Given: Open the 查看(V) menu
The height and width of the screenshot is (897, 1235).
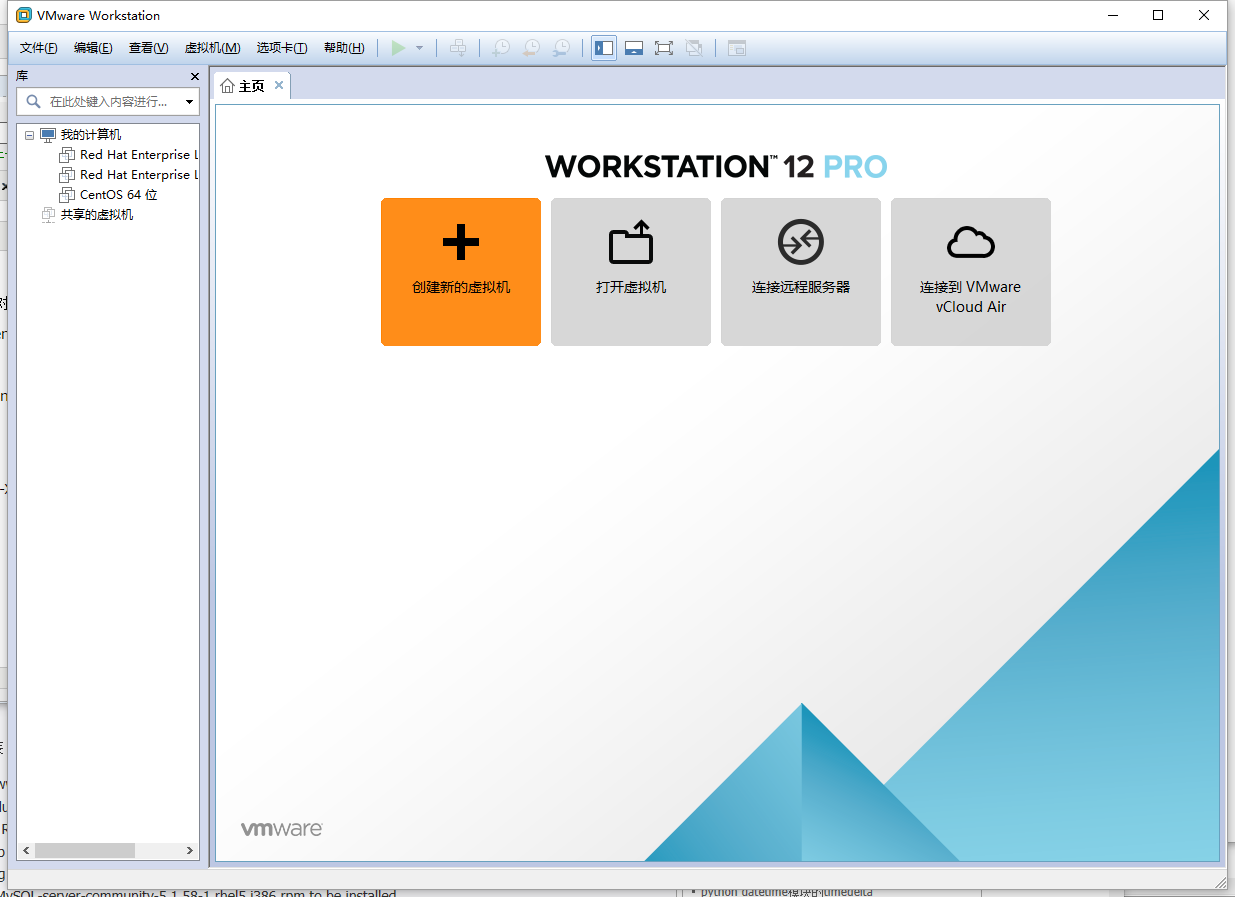Looking at the screenshot, I should [x=148, y=48].
